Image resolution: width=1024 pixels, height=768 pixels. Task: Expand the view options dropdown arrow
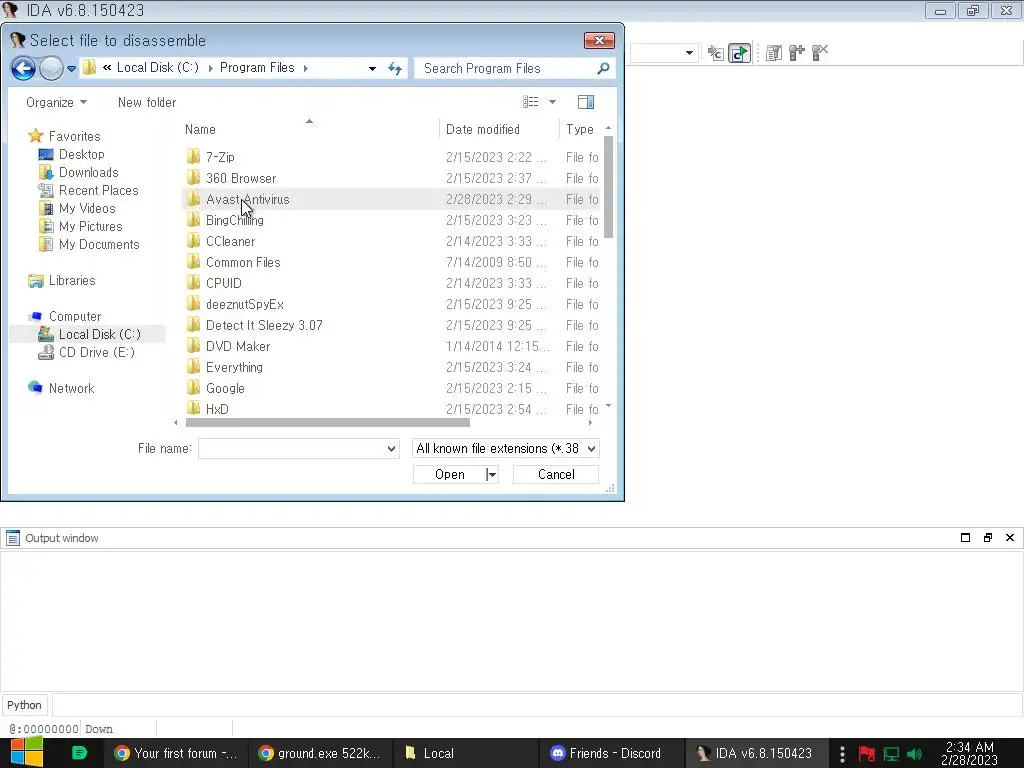point(552,102)
